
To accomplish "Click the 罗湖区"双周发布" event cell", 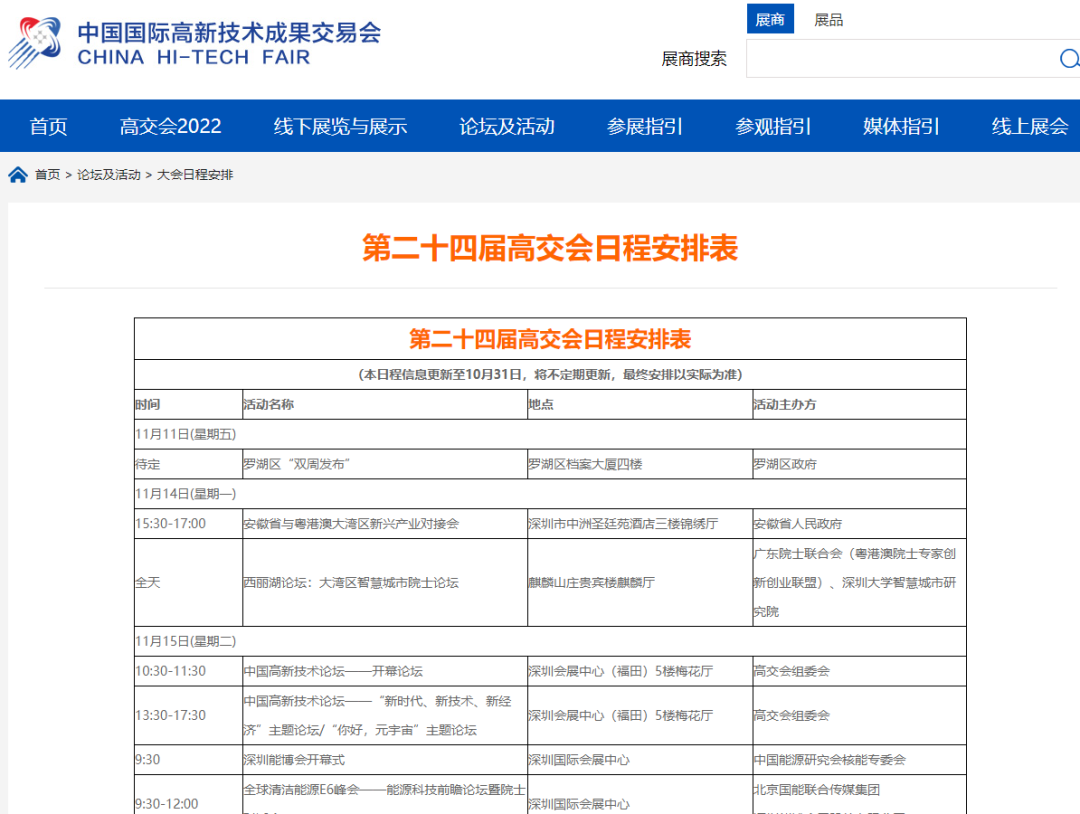I will point(384,464).
